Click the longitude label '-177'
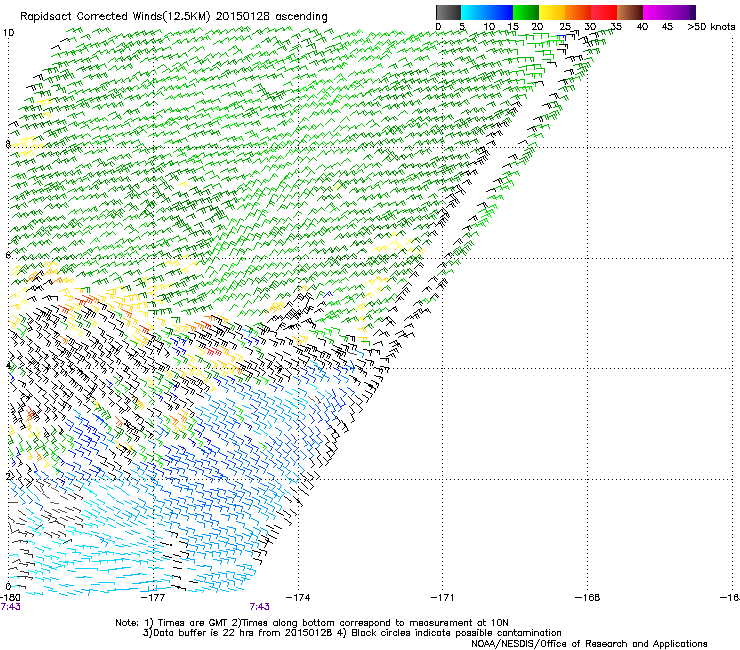 tap(154, 598)
